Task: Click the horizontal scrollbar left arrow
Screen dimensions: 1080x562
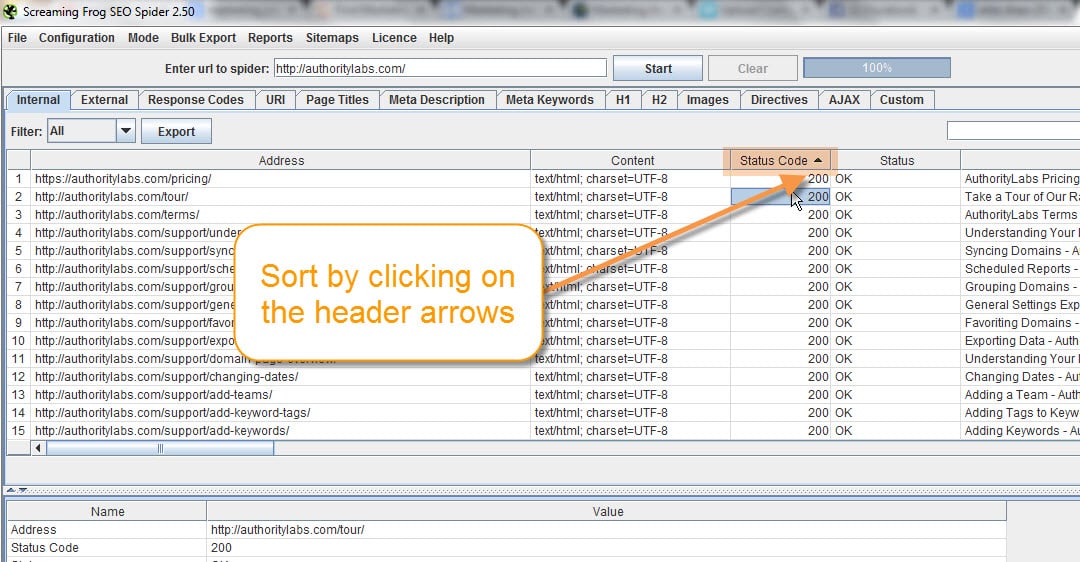Action: [38, 448]
